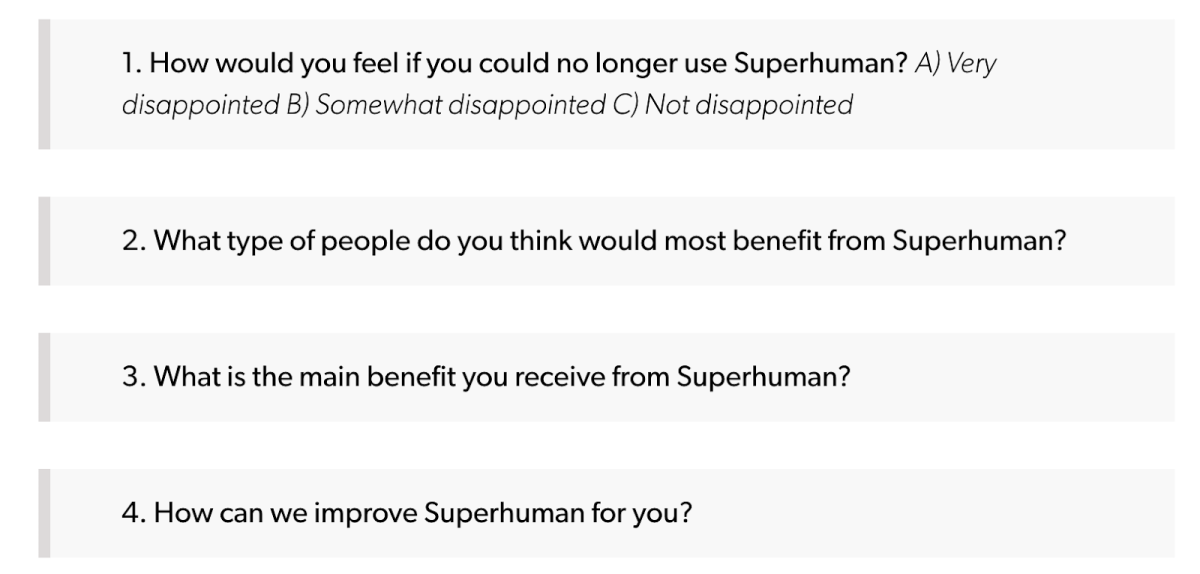1200x574 pixels.
Task: Click the gray quote bar beside question 1
Action: tap(44, 84)
